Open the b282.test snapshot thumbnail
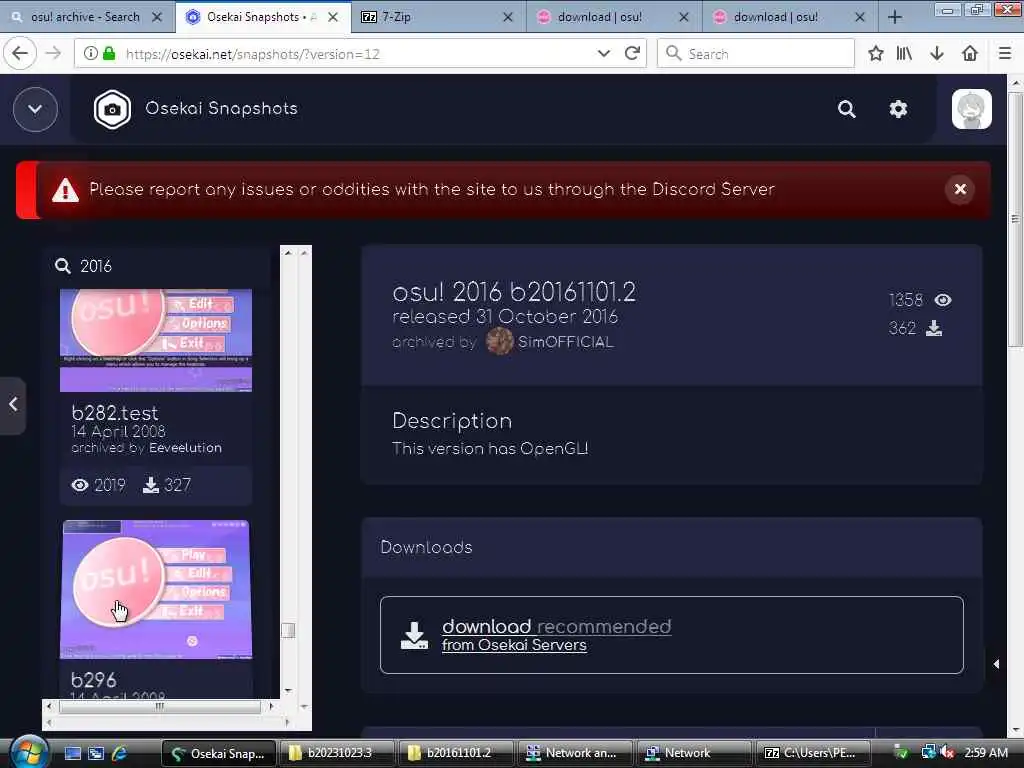 [x=156, y=340]
